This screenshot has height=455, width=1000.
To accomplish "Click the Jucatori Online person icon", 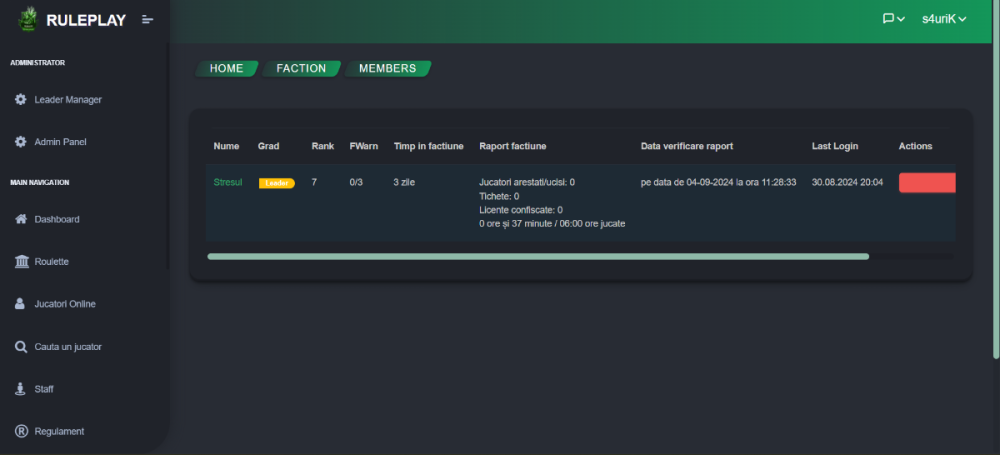I will (20, 304).
